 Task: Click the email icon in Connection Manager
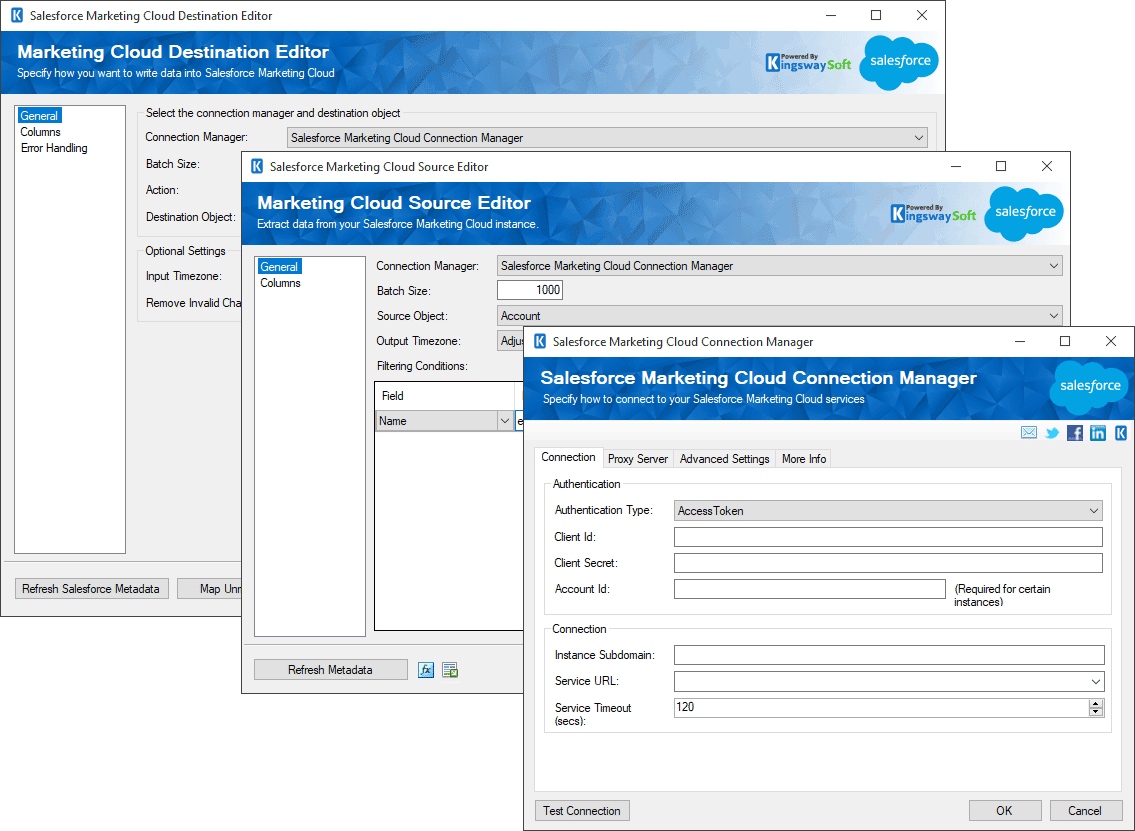pos(1029,433)
